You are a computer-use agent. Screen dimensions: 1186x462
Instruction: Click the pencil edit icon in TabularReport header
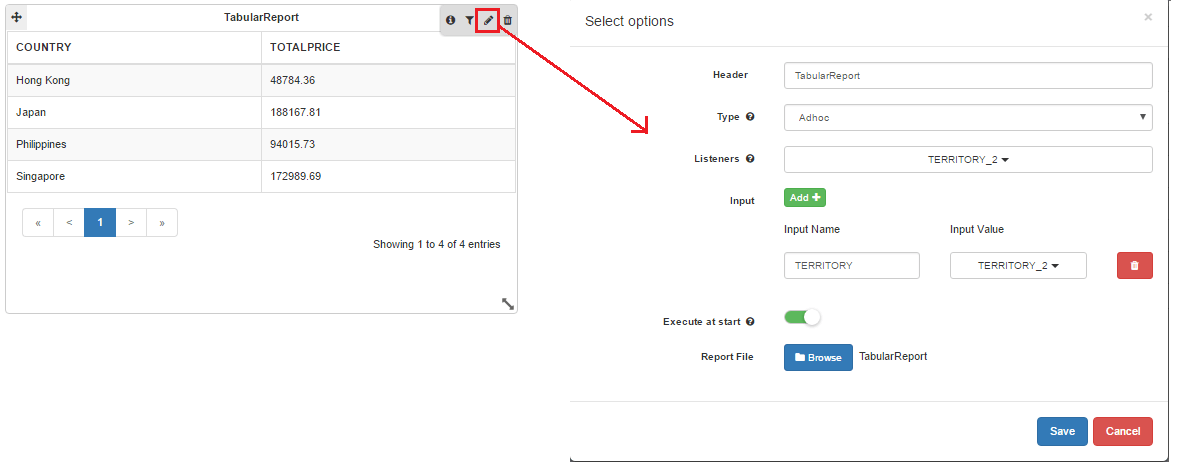tap(489, 20)
